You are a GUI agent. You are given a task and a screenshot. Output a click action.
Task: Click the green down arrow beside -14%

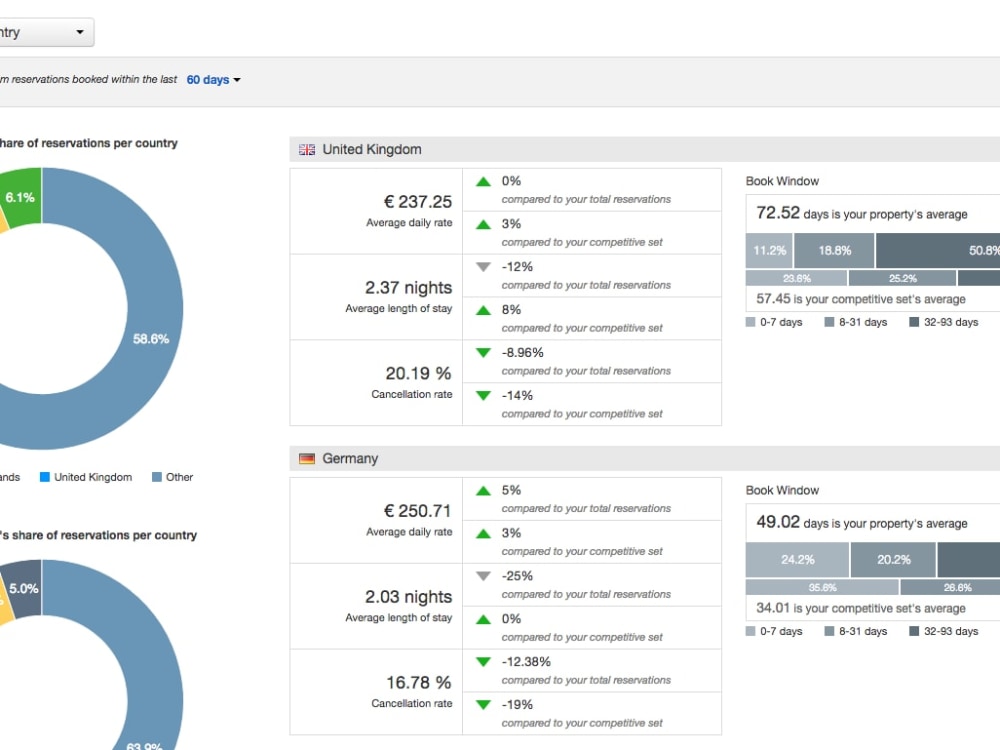pos(483,395)
